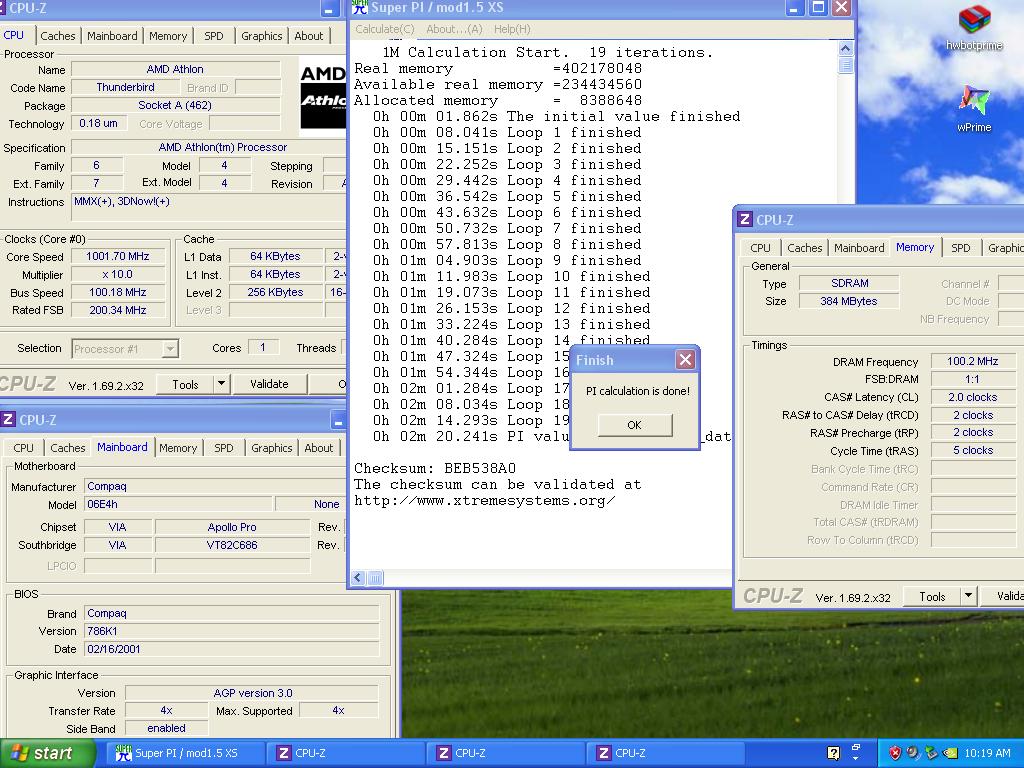Click the VT82C686 southbridge field

(x=232, y=545)
